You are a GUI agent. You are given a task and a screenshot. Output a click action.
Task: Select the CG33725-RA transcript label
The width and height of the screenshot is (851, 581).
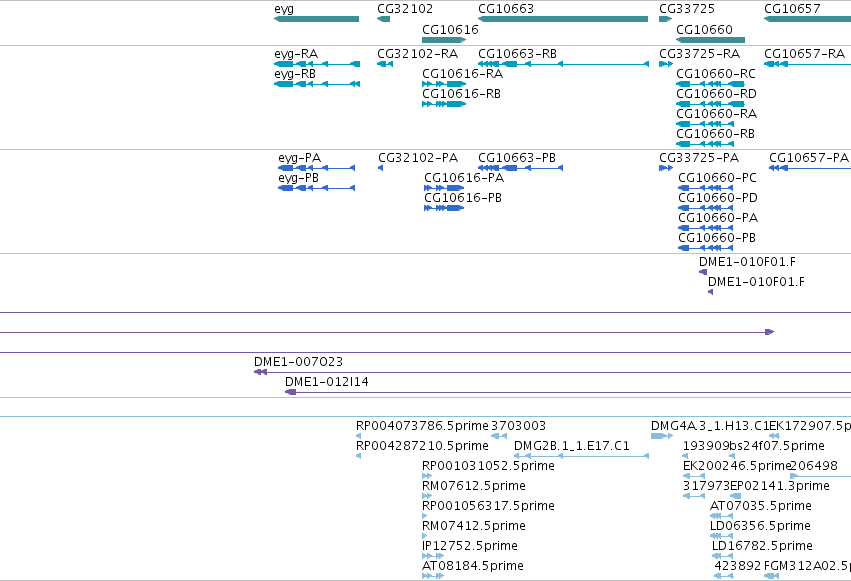699,54
